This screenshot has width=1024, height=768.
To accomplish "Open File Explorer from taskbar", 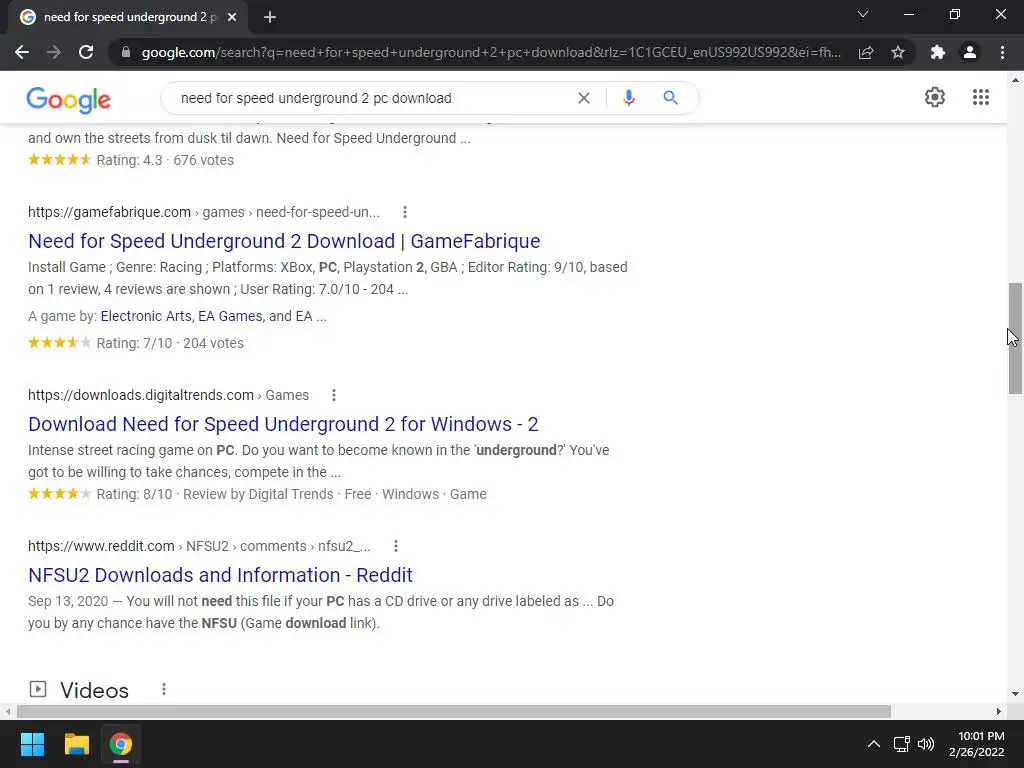I will tap(76, 744).
